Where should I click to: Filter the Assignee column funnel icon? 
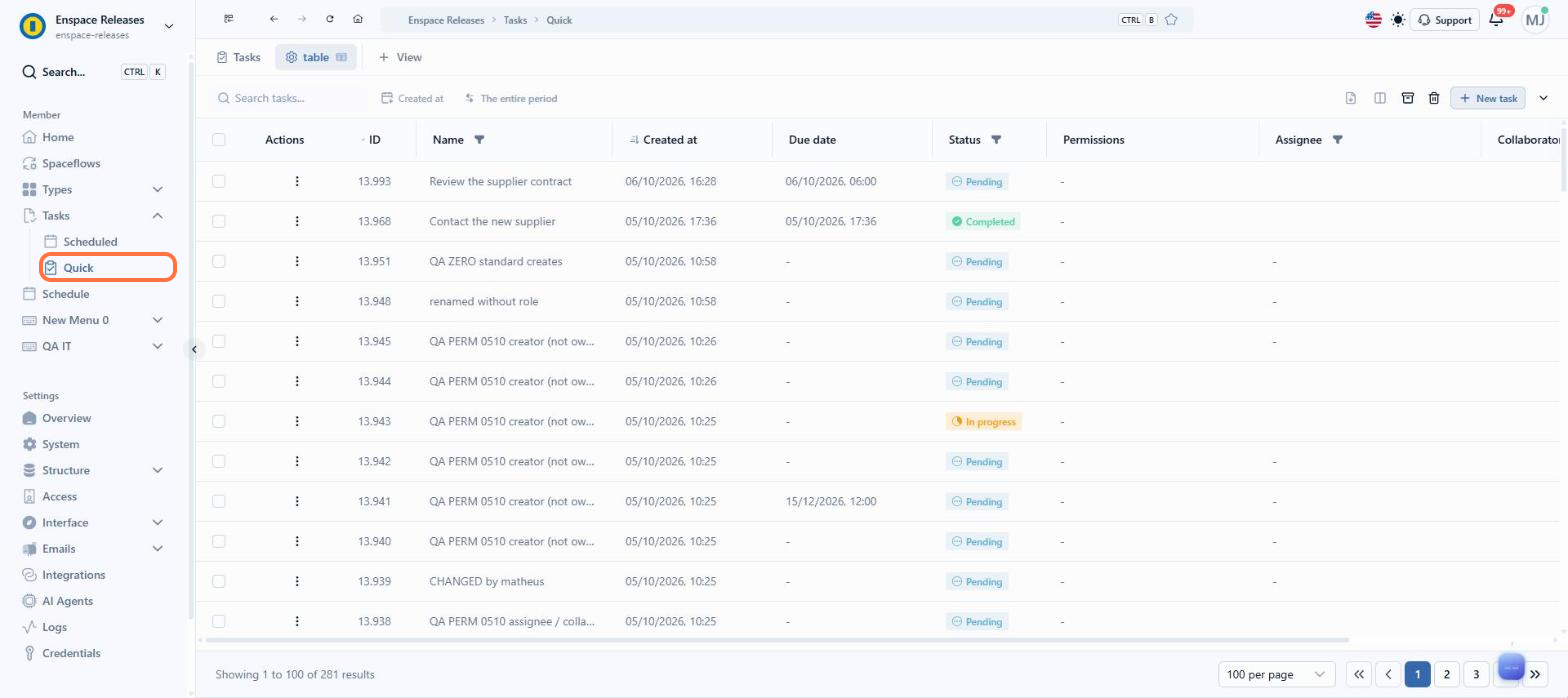1337,140
